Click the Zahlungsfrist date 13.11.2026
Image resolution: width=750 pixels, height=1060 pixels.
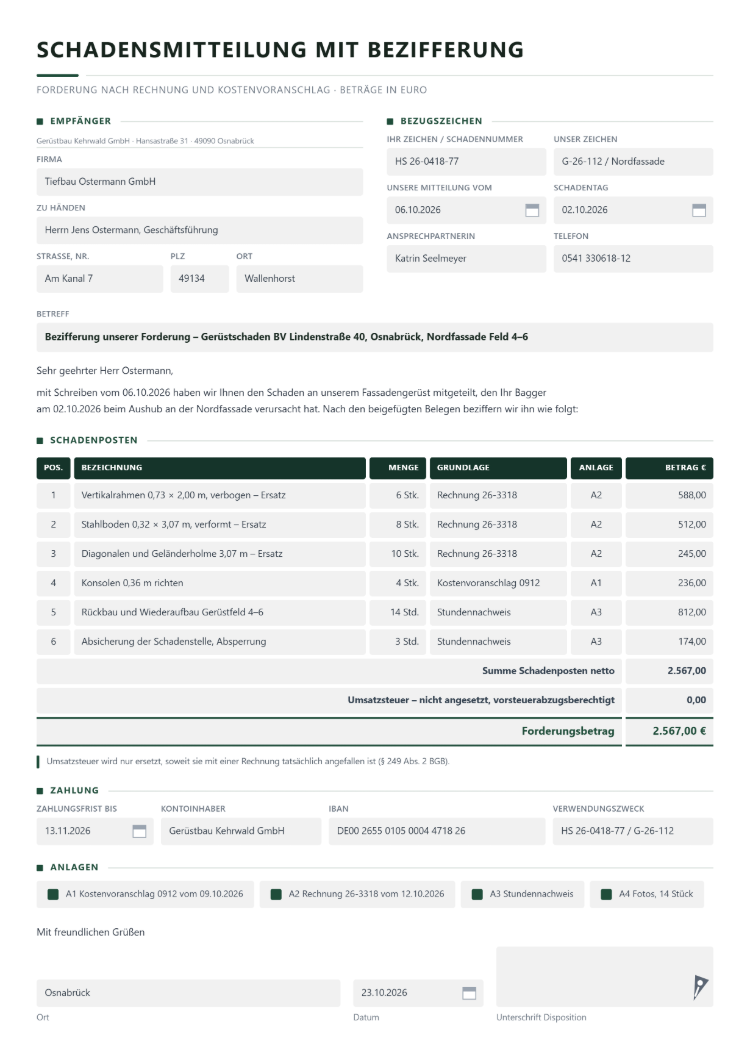point(68,832)
